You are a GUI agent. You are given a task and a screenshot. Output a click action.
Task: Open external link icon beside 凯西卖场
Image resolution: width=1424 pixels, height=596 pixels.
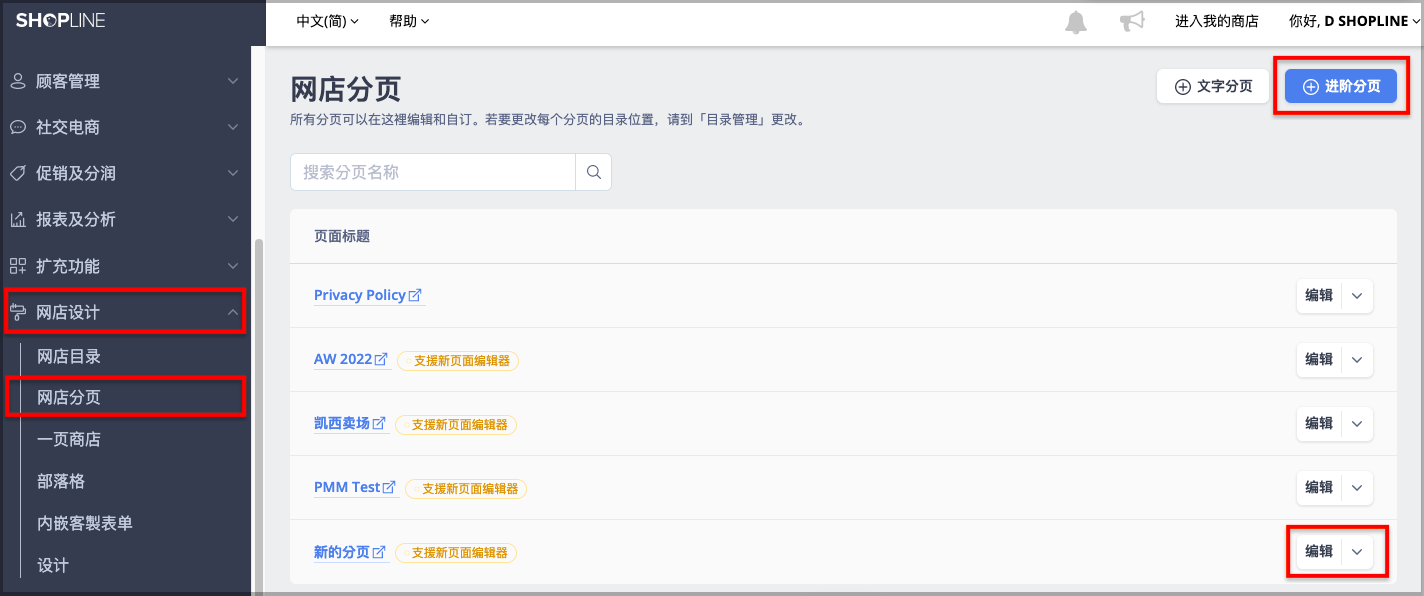379,423
